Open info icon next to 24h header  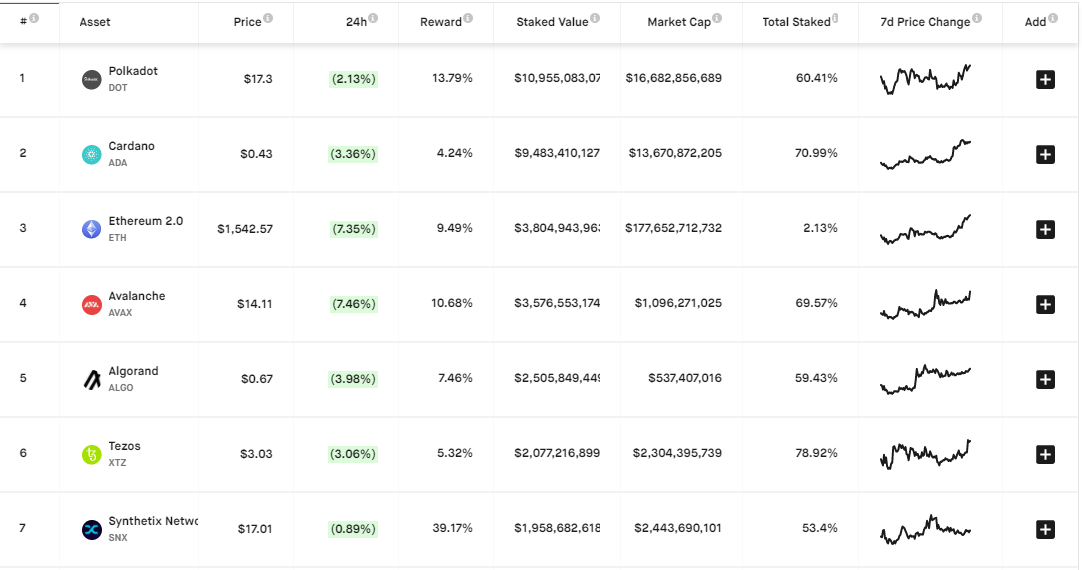click(373, 18)
